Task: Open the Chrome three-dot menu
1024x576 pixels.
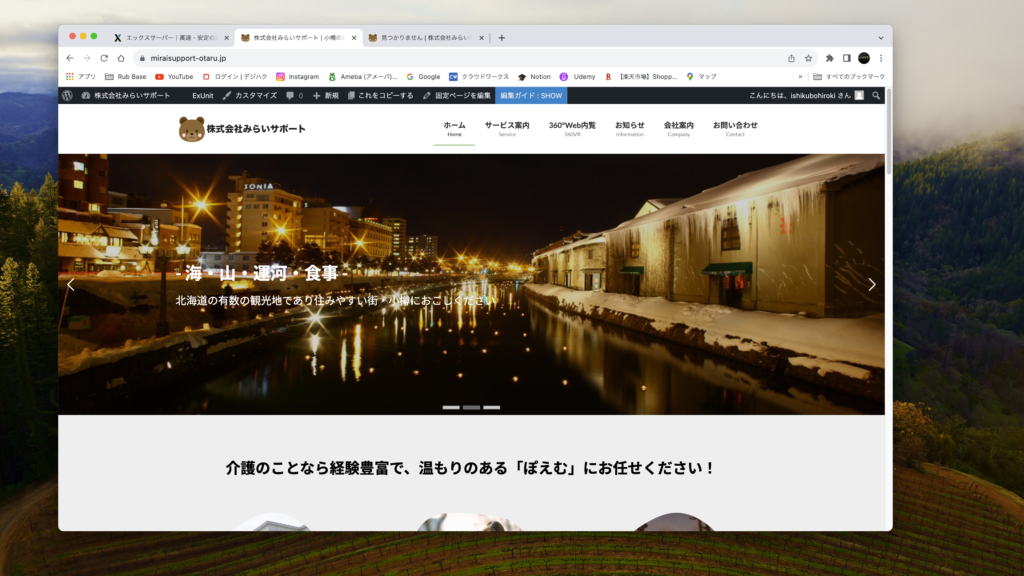Action: [x=881, y=58]
